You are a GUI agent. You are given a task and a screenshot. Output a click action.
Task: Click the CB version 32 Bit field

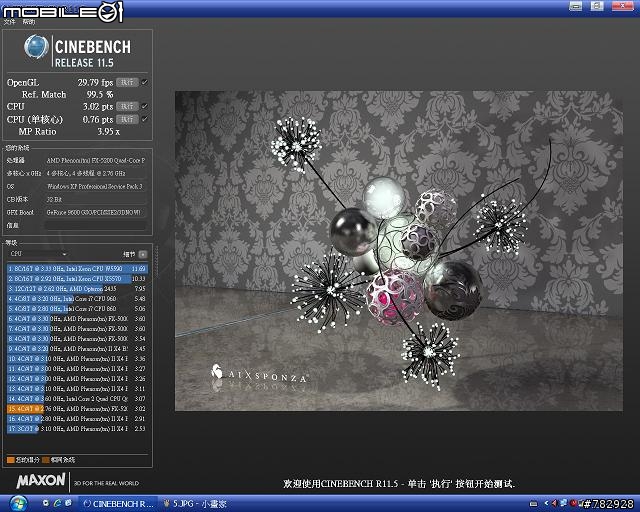(x=95, y=200)
